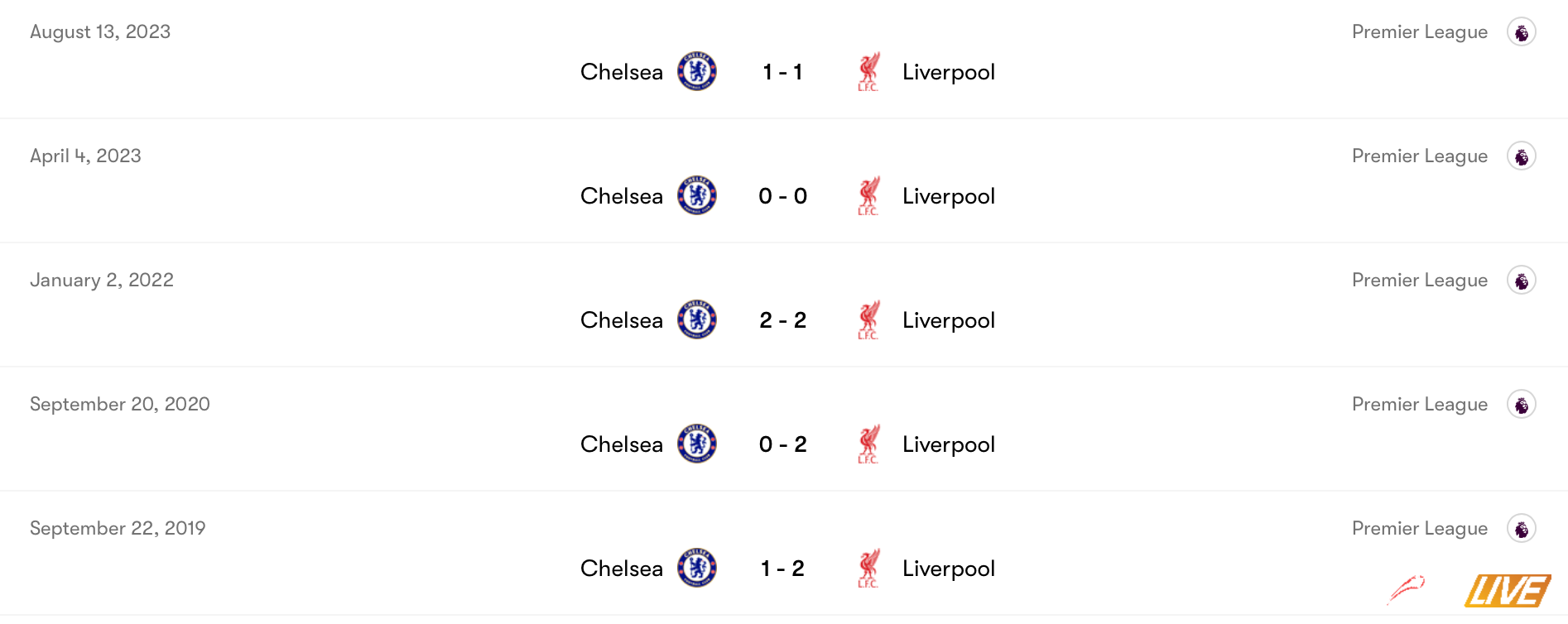Click Liverpool crest in August 13, 2023 match
The width and height of the screenshot is (1568, 624).
click(x=868, y=71)
